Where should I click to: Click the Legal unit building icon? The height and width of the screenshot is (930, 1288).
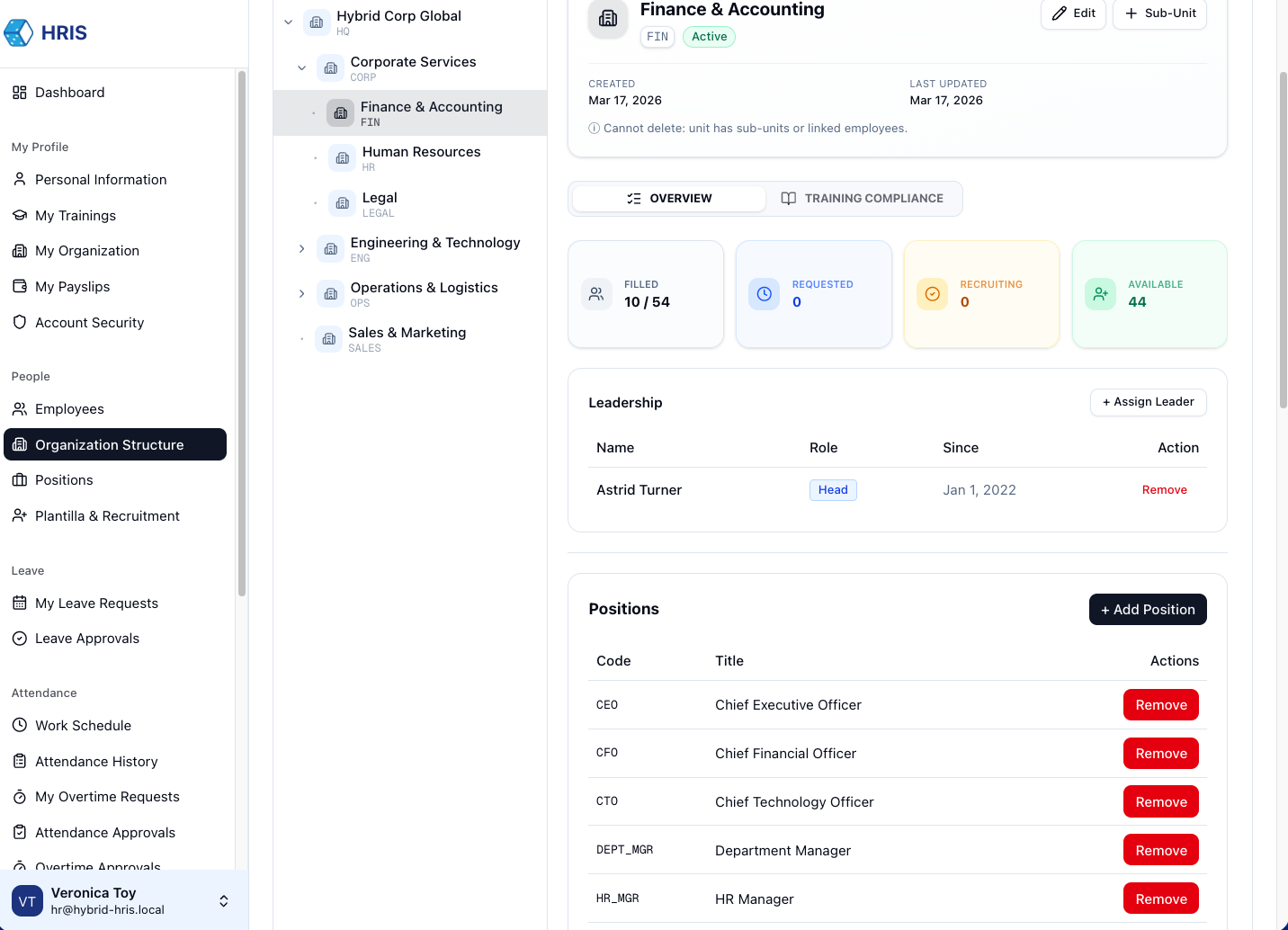(x=342, y=203)
